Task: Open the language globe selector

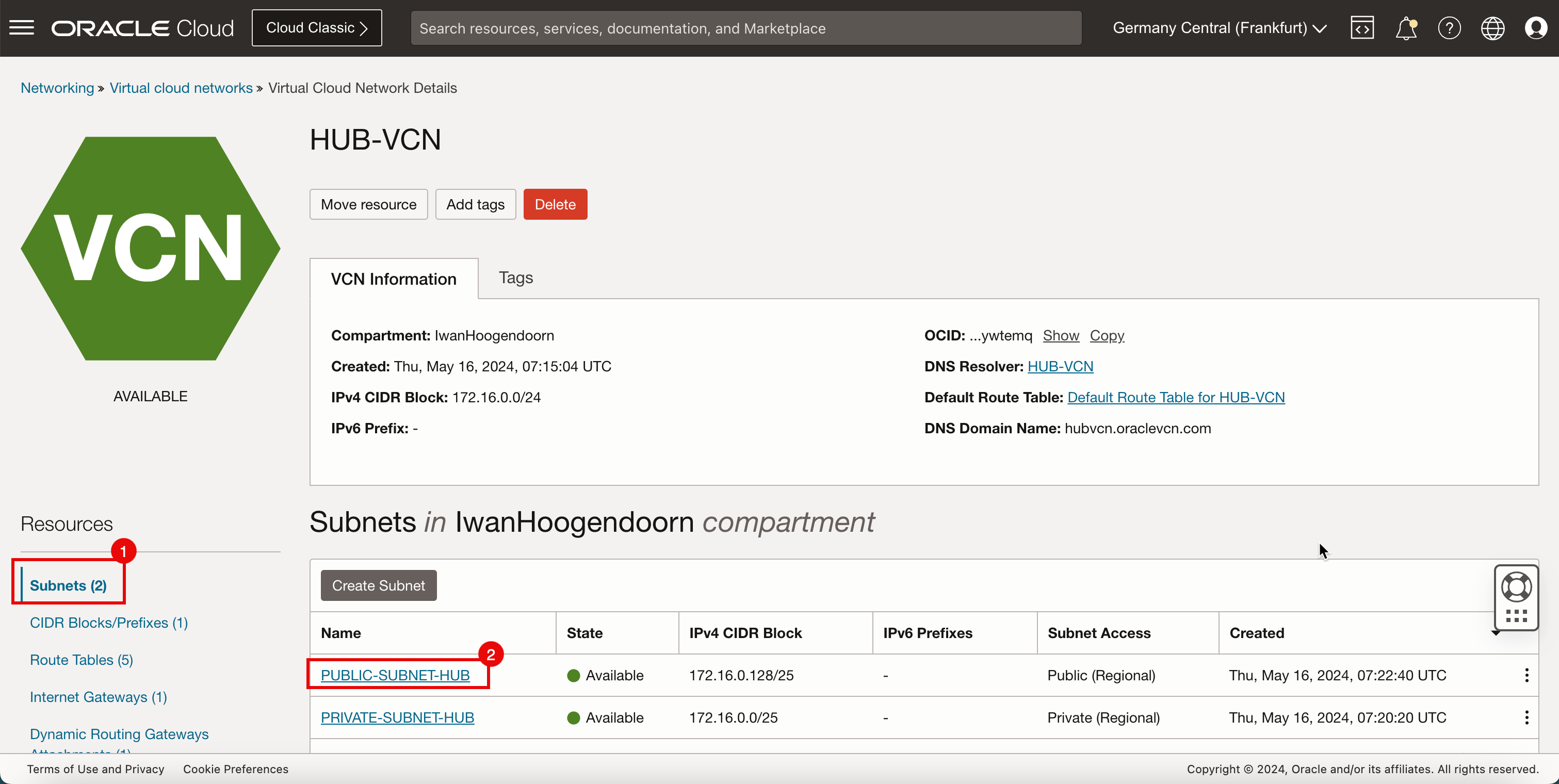Action: click(x=1492, y=28)
